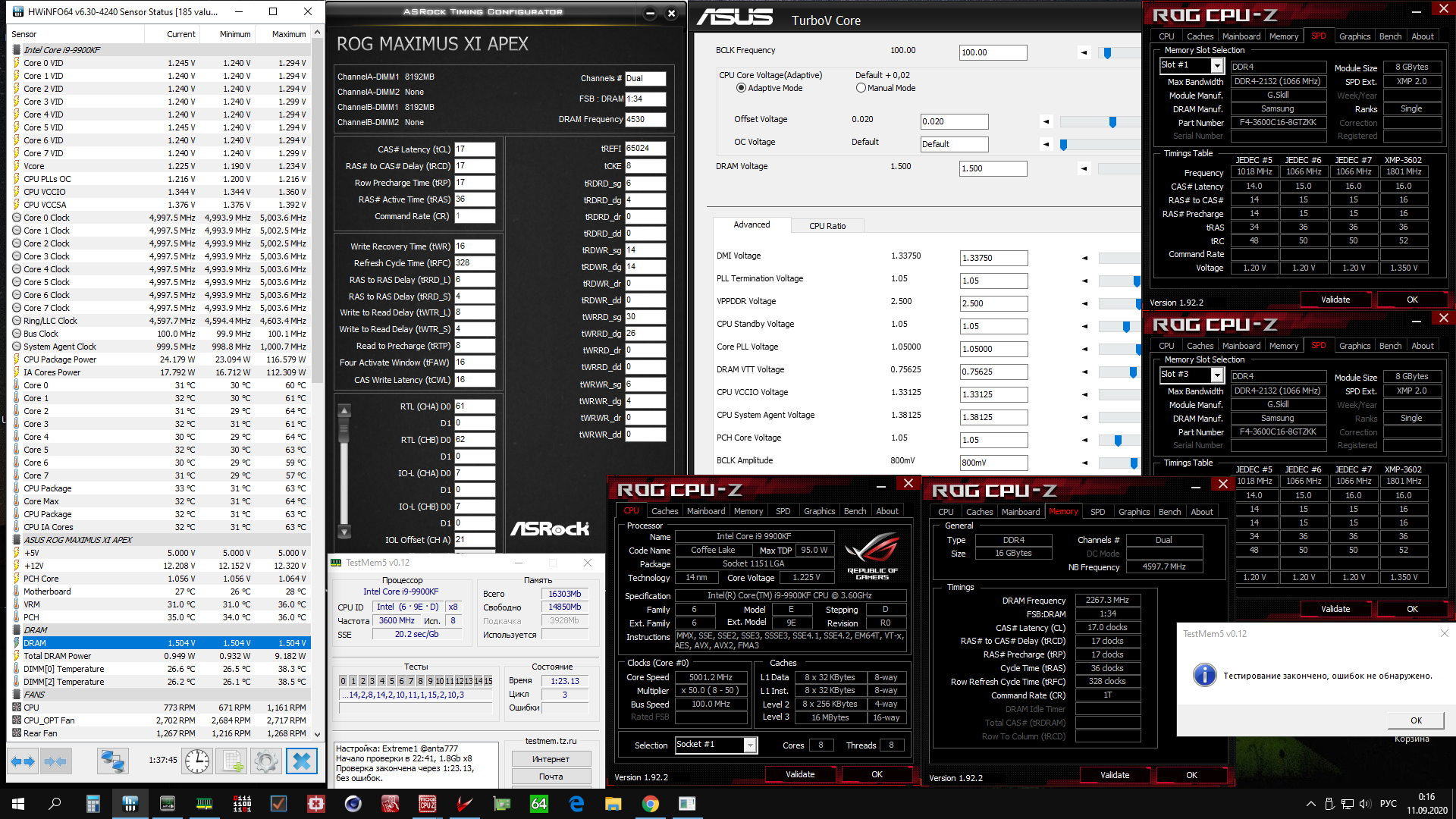Viewport: 1456px width, 819px height.
Task: Click the remote network computers icon
Action: click(113, 761)
